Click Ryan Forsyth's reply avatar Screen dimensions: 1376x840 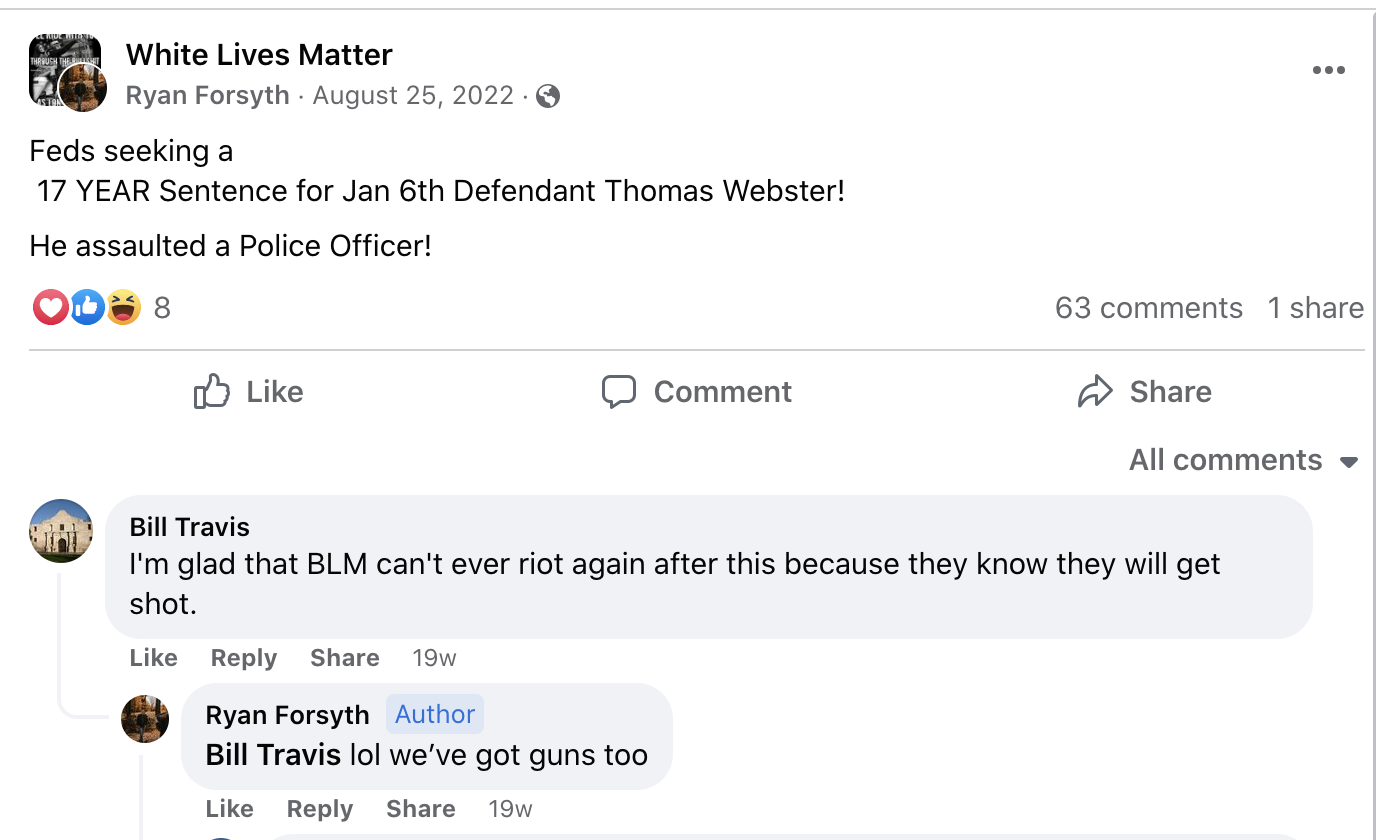[x=145, y=719]
